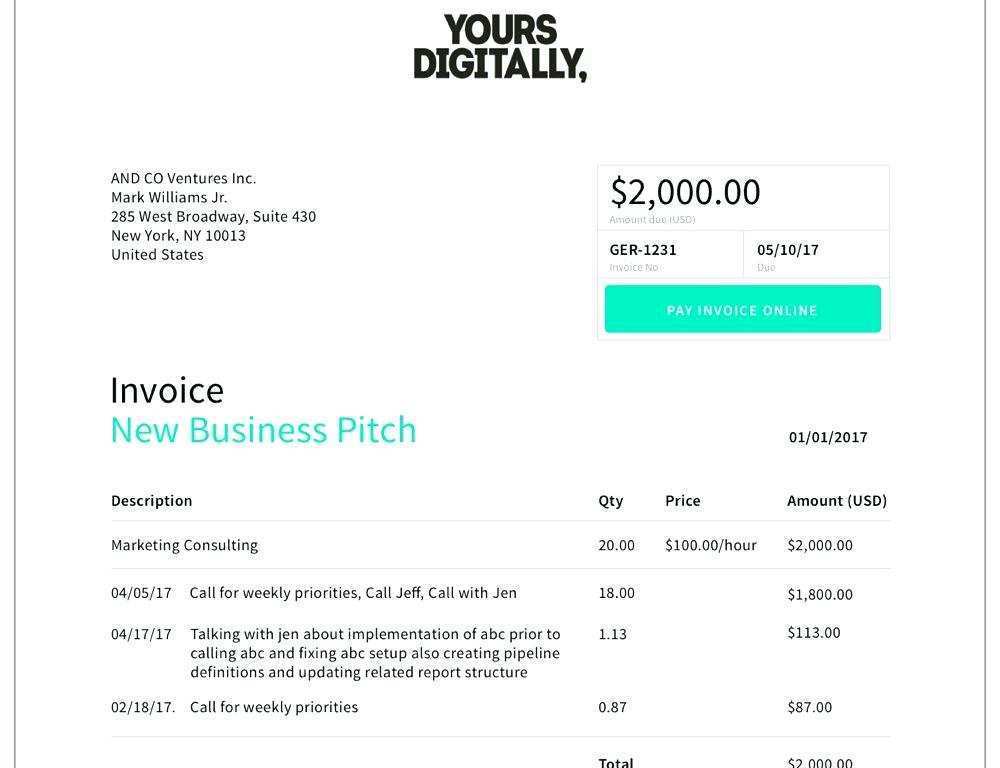The height and width of the screenshot is (768, 1000).
Task: Click invoice number GER-1231
Action: pyautogui.click(x=643, y=249)
